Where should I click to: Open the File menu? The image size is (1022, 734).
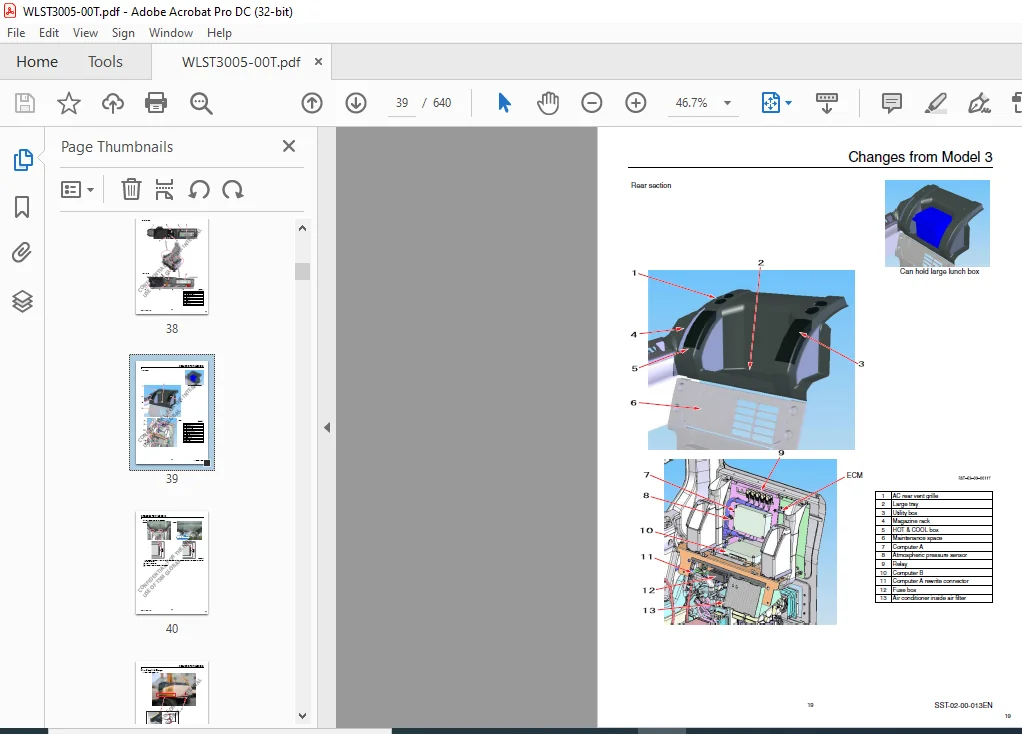[16, 33]
